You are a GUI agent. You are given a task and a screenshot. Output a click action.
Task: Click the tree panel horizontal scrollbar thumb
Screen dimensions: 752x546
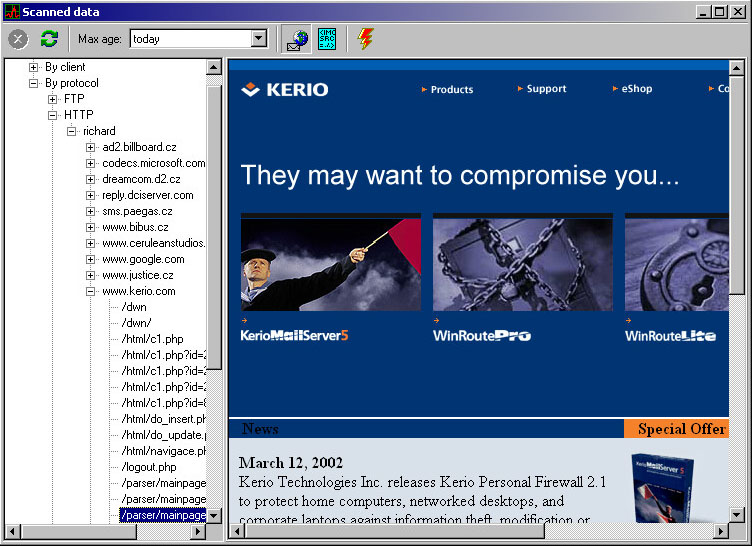pos(79,532)
